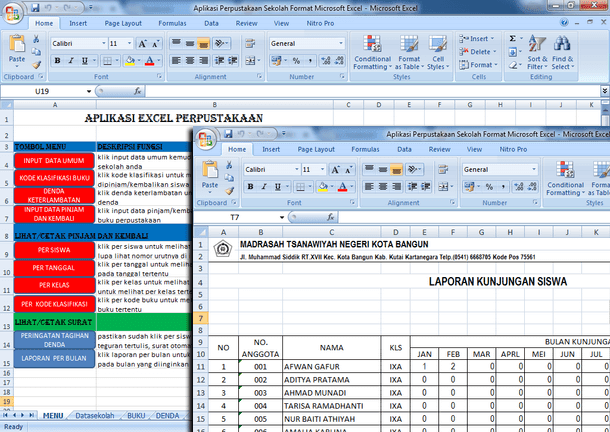
Task: Open Data tab in front window
Action: (404, 149)
